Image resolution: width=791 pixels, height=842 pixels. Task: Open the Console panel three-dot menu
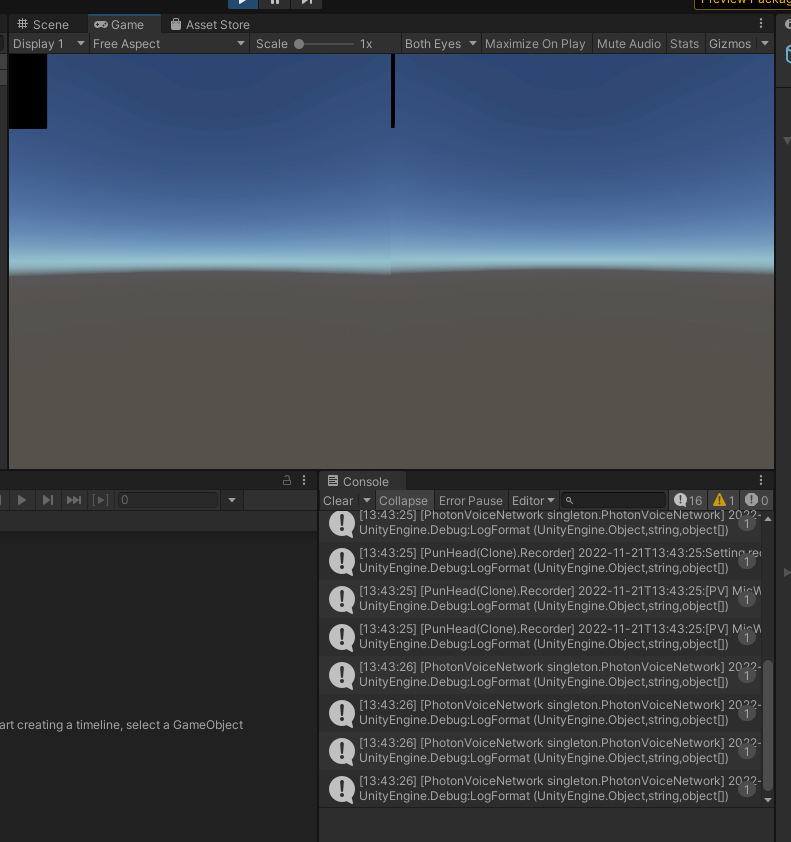coord(761,480)
